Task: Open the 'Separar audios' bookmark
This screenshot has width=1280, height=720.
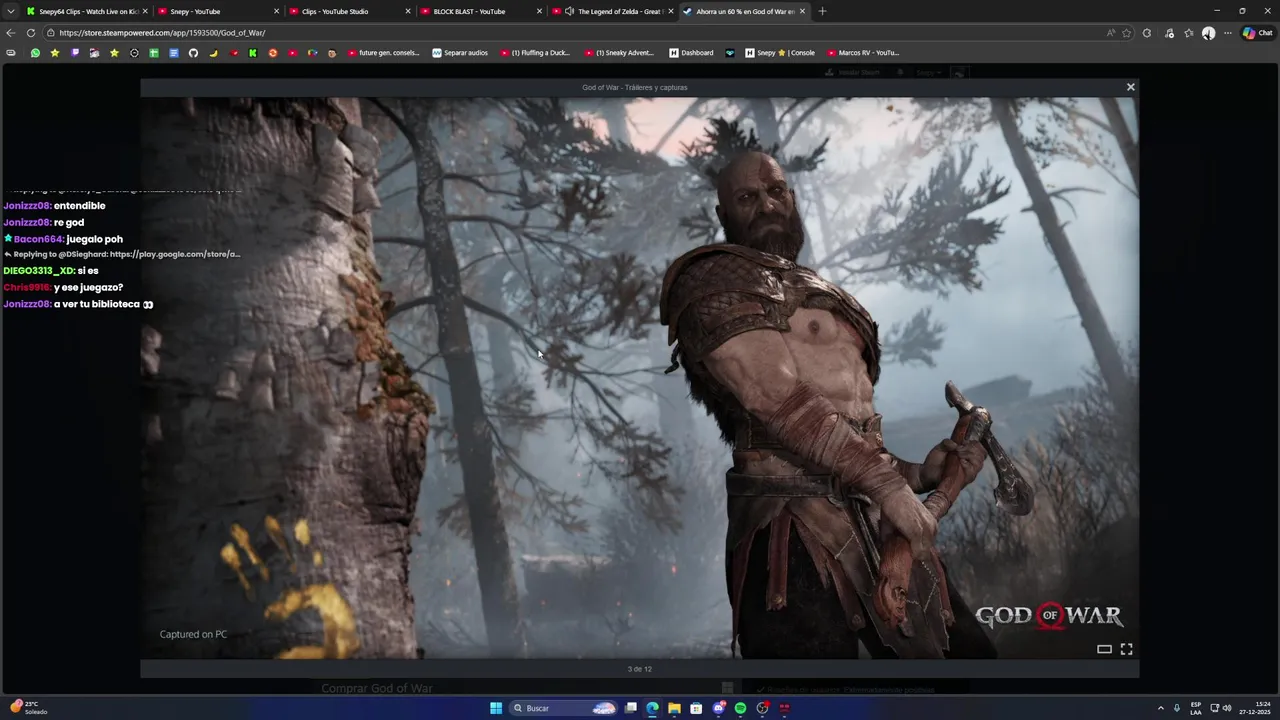Action: (x=460, y=53)
